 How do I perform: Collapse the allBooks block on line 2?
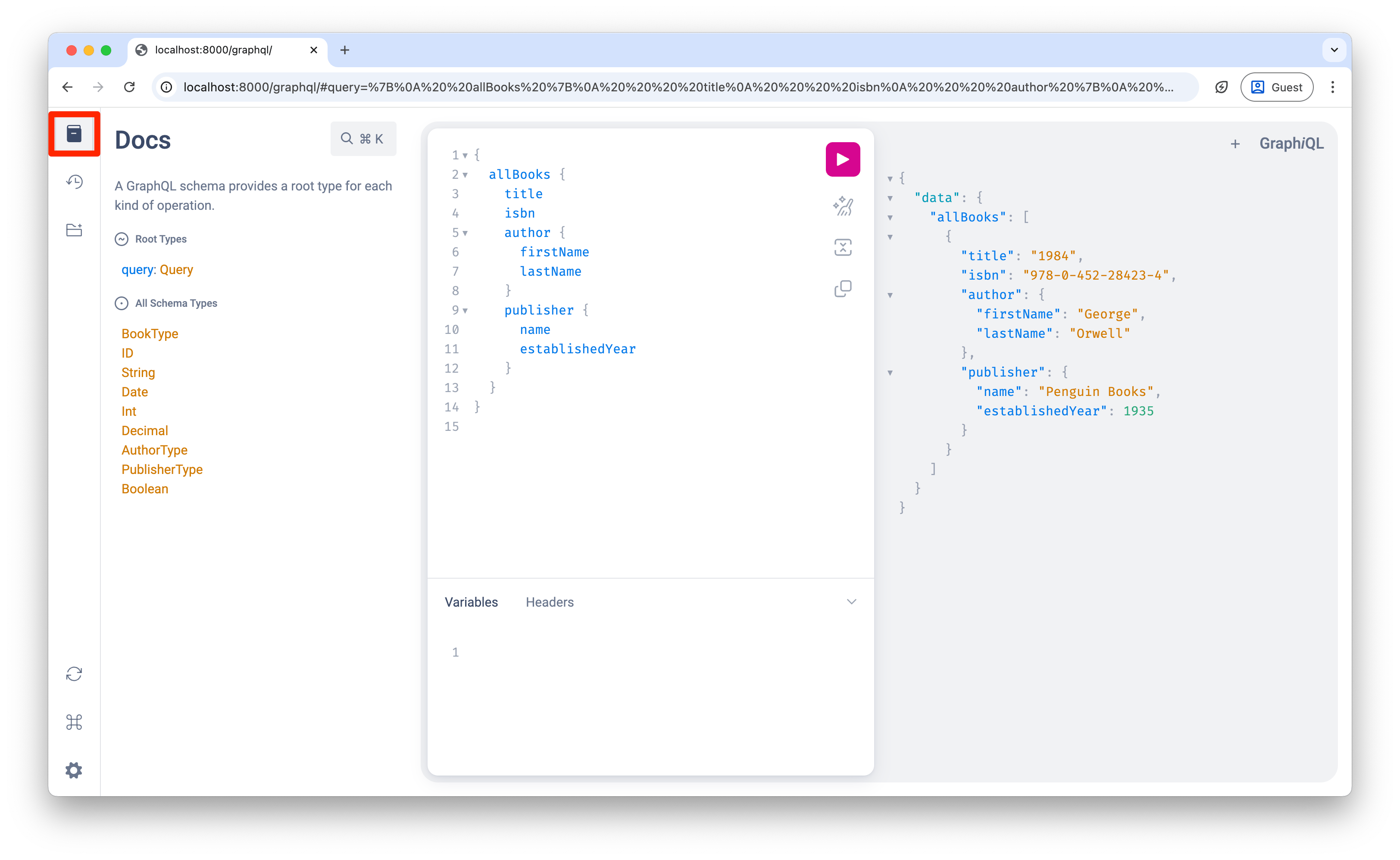tap(466, 174)
